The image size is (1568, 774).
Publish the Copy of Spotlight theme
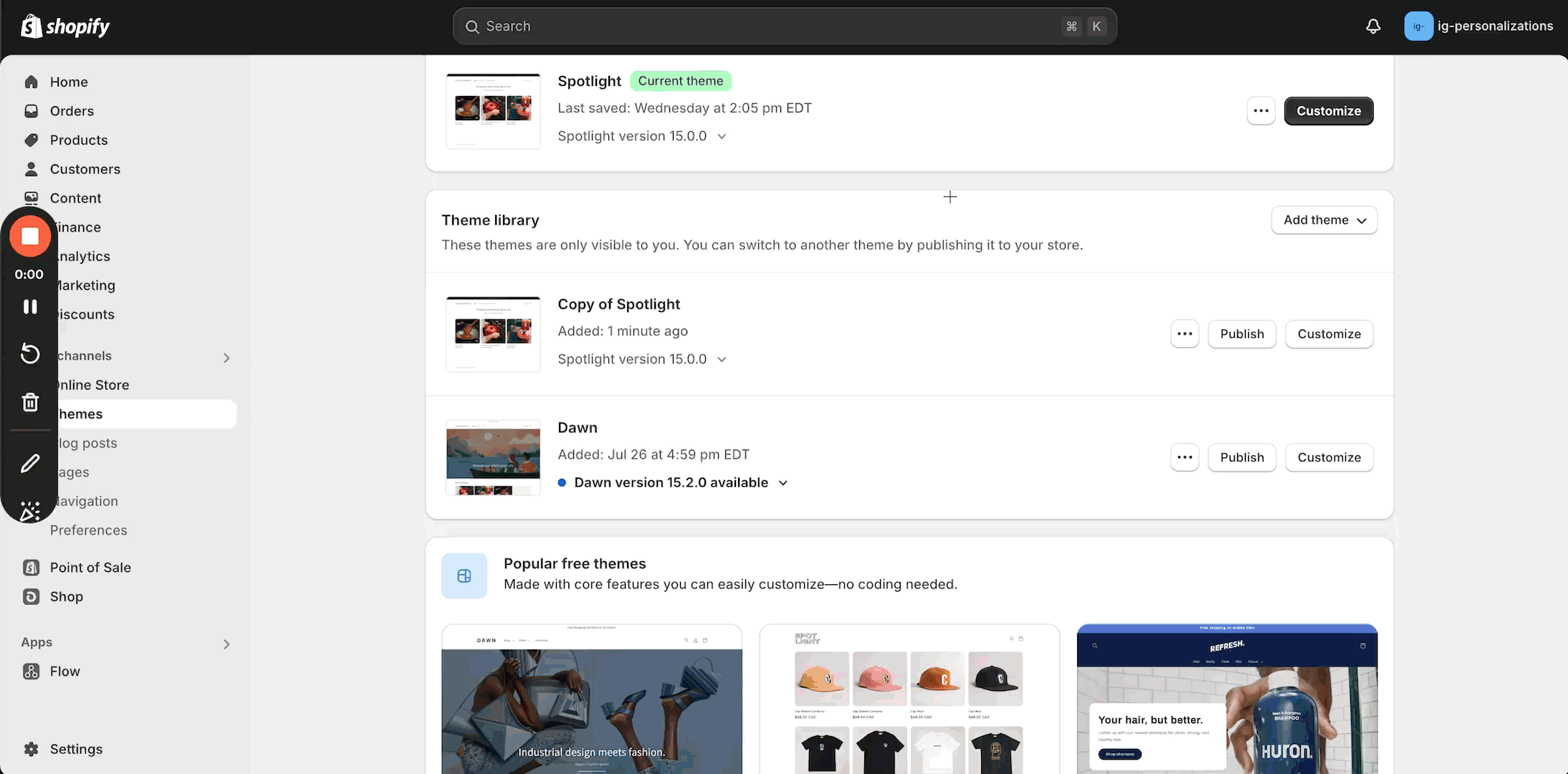(x=1241, y=334)
